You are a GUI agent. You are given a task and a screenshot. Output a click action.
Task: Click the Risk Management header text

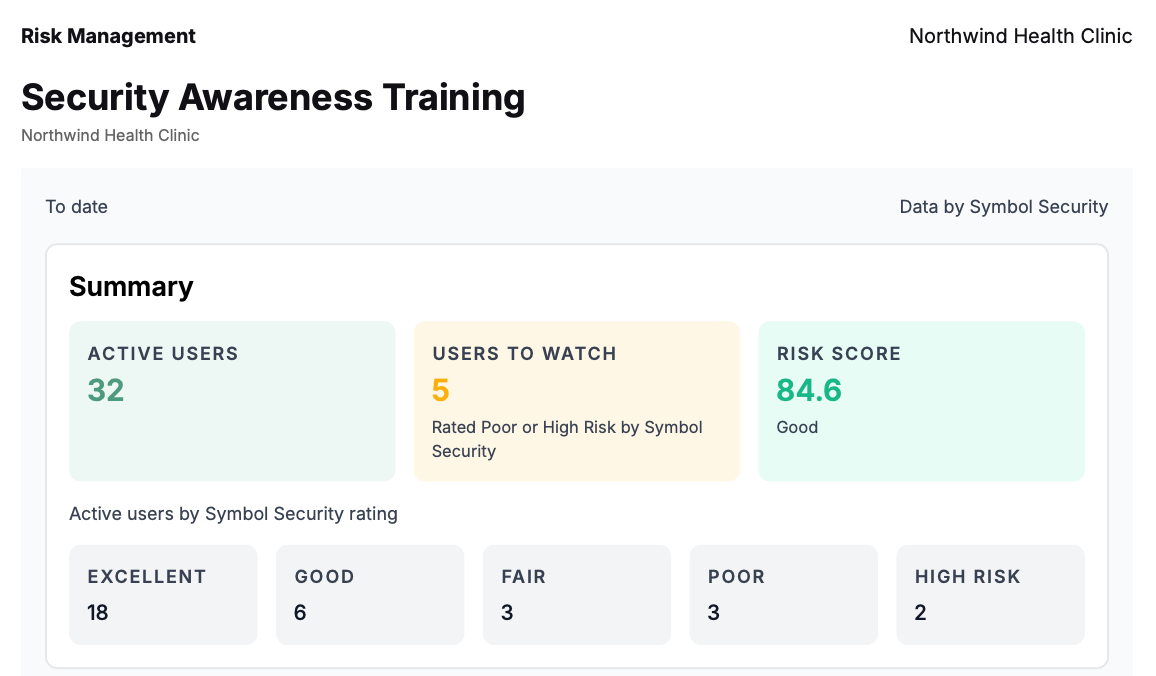[x=108, y=36]
